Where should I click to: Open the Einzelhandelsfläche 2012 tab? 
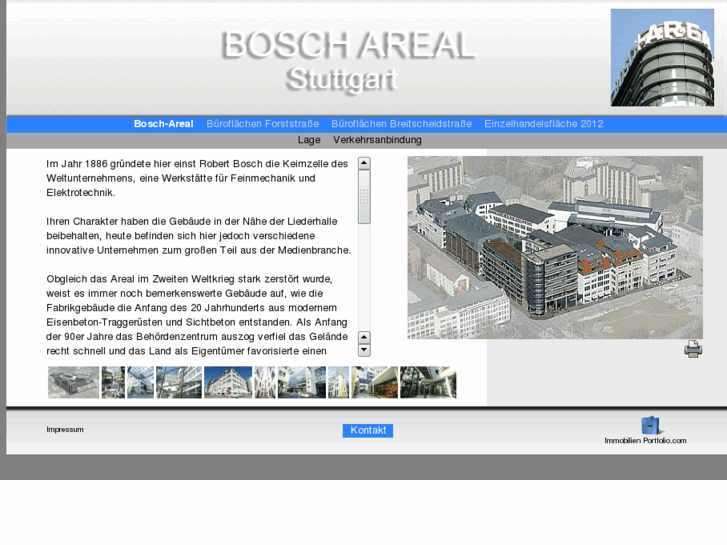coord(544,124)
